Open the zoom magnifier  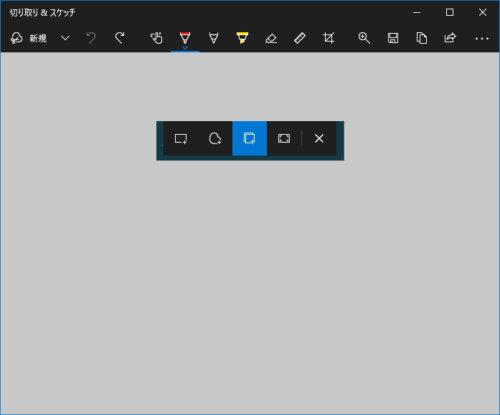364,38
